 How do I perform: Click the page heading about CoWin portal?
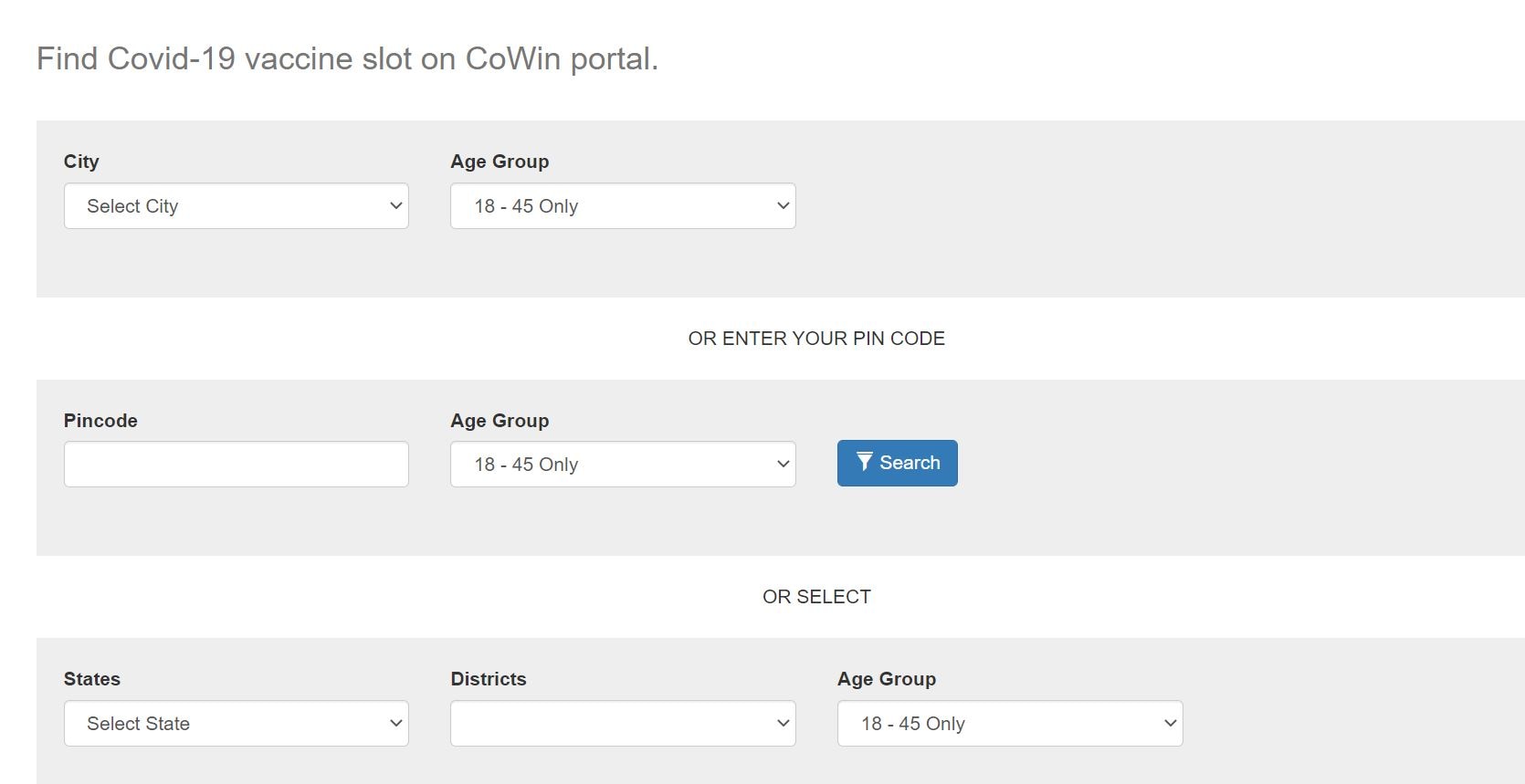tap(347, 58)
